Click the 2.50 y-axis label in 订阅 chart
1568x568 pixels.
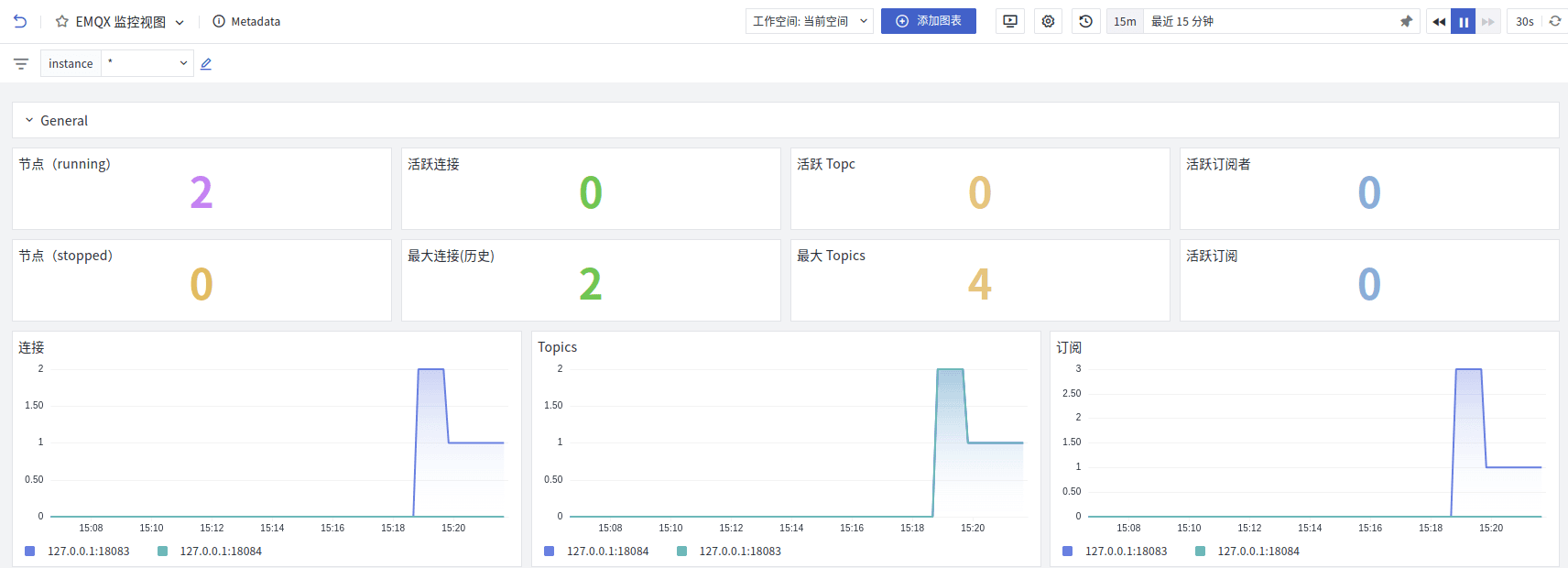(x=1072, y=393)
